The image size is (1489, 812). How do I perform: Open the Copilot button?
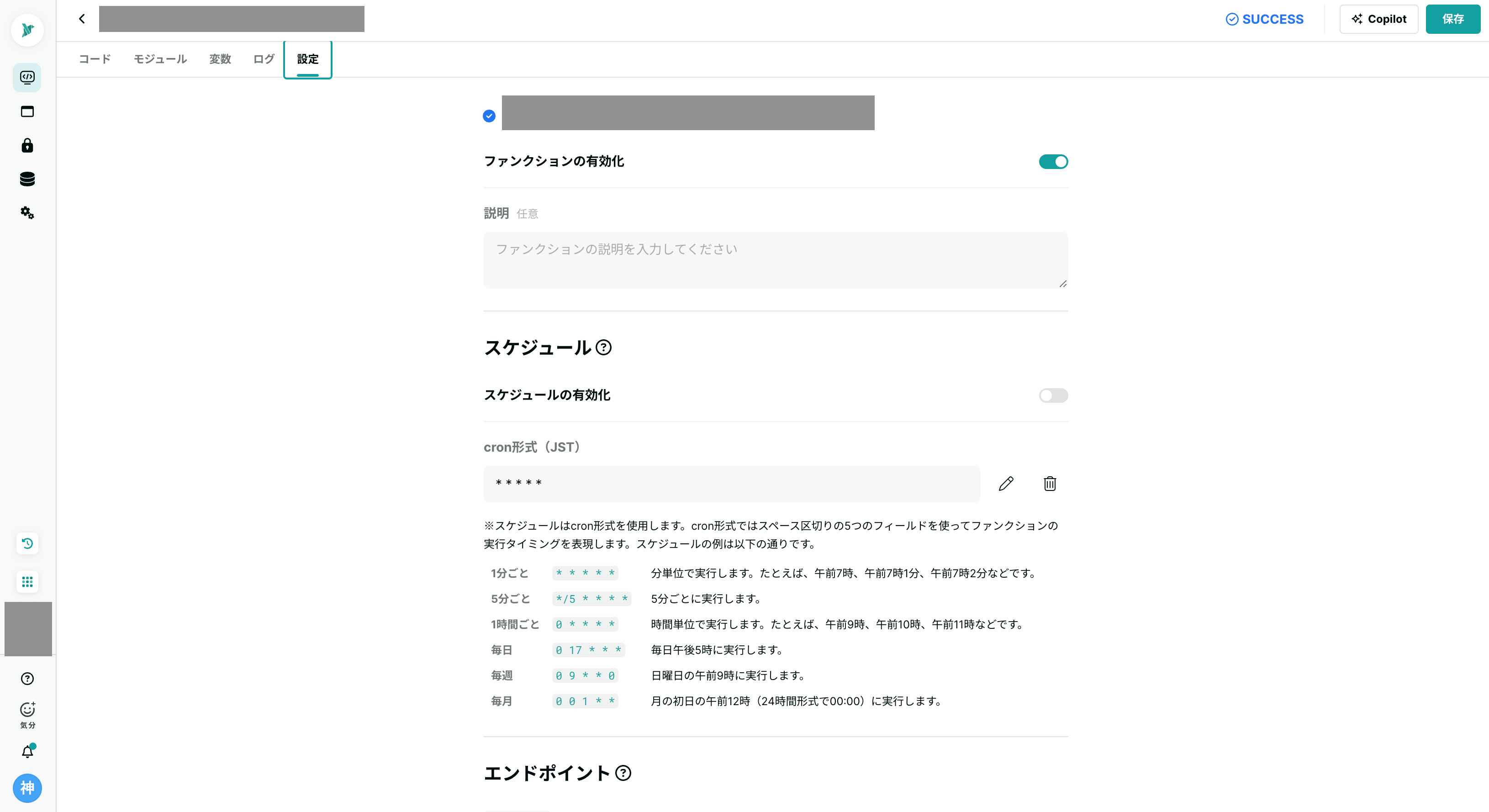[x=1378, y=19]
